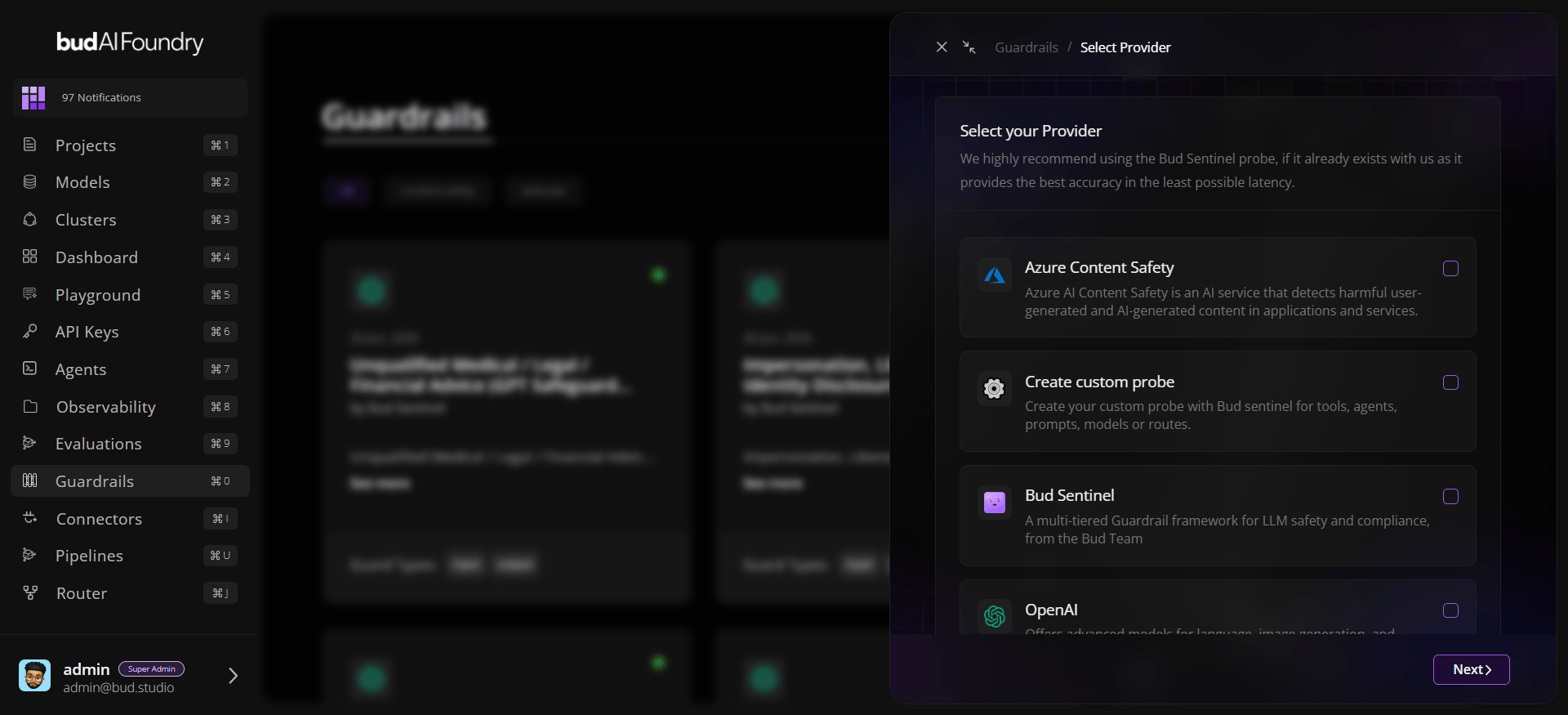Expand the admin user profile chevron
Image resolution: width=1568 pixels, height=715 pixels.
(233, 676)
